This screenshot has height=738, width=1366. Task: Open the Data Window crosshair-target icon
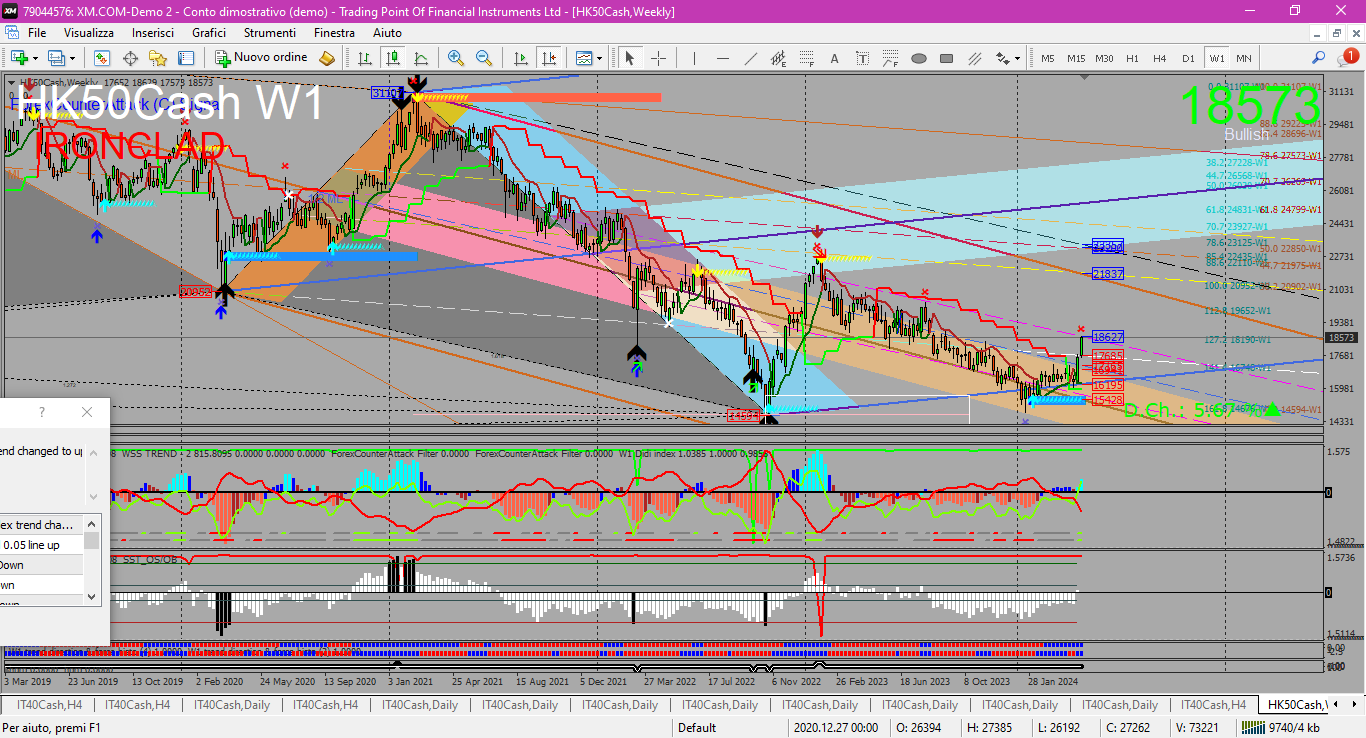130,58
